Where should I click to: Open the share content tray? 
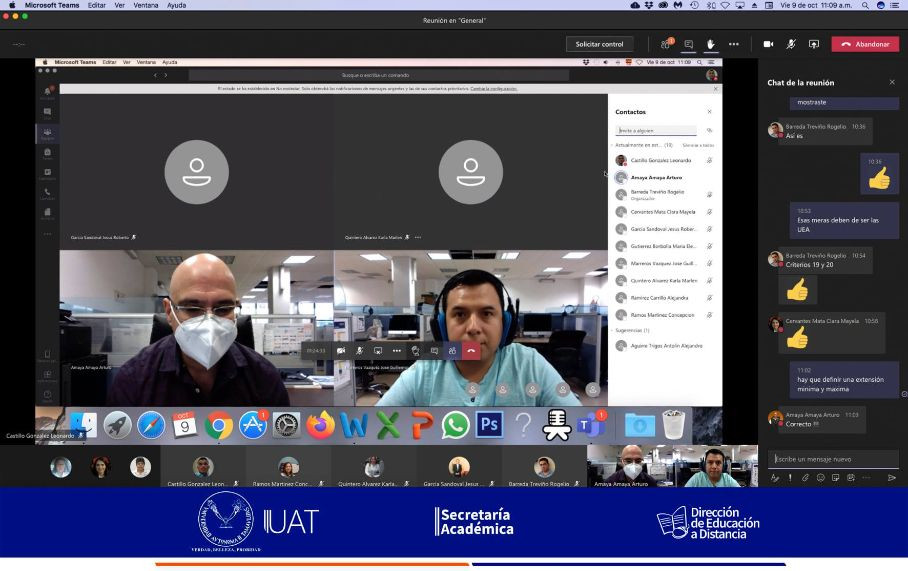point(814,44)
